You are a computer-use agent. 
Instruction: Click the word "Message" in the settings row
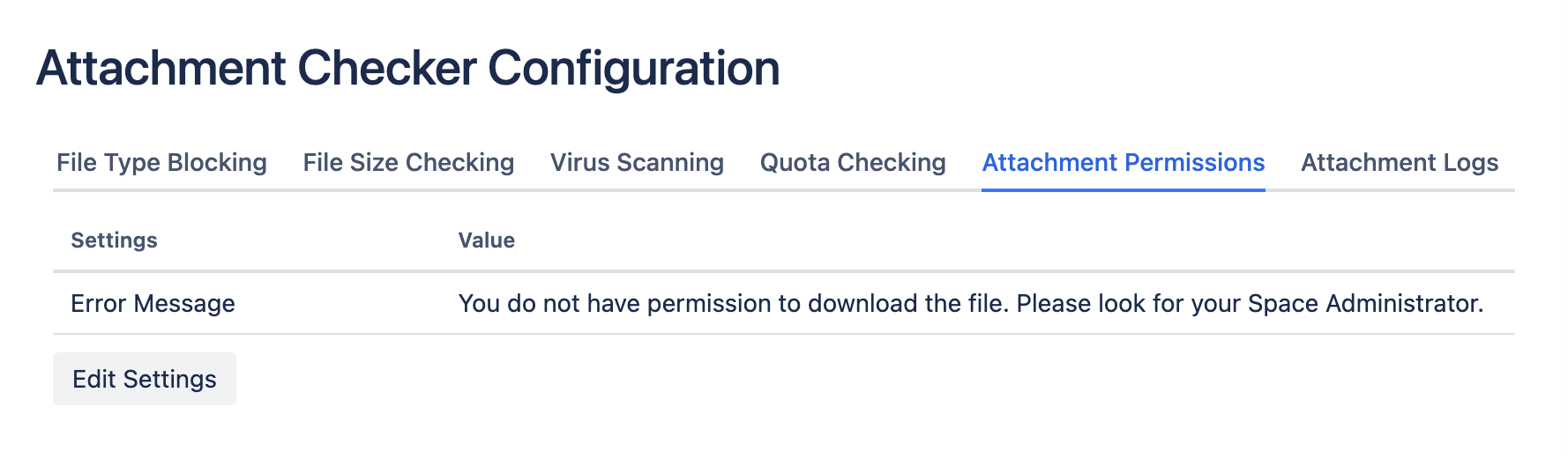point(184,304)
